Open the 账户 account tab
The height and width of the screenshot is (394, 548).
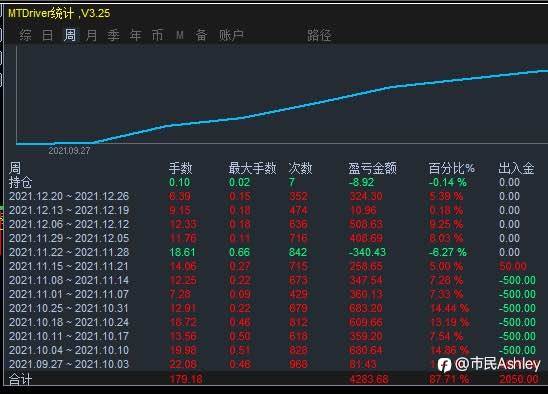click(231, 35)
